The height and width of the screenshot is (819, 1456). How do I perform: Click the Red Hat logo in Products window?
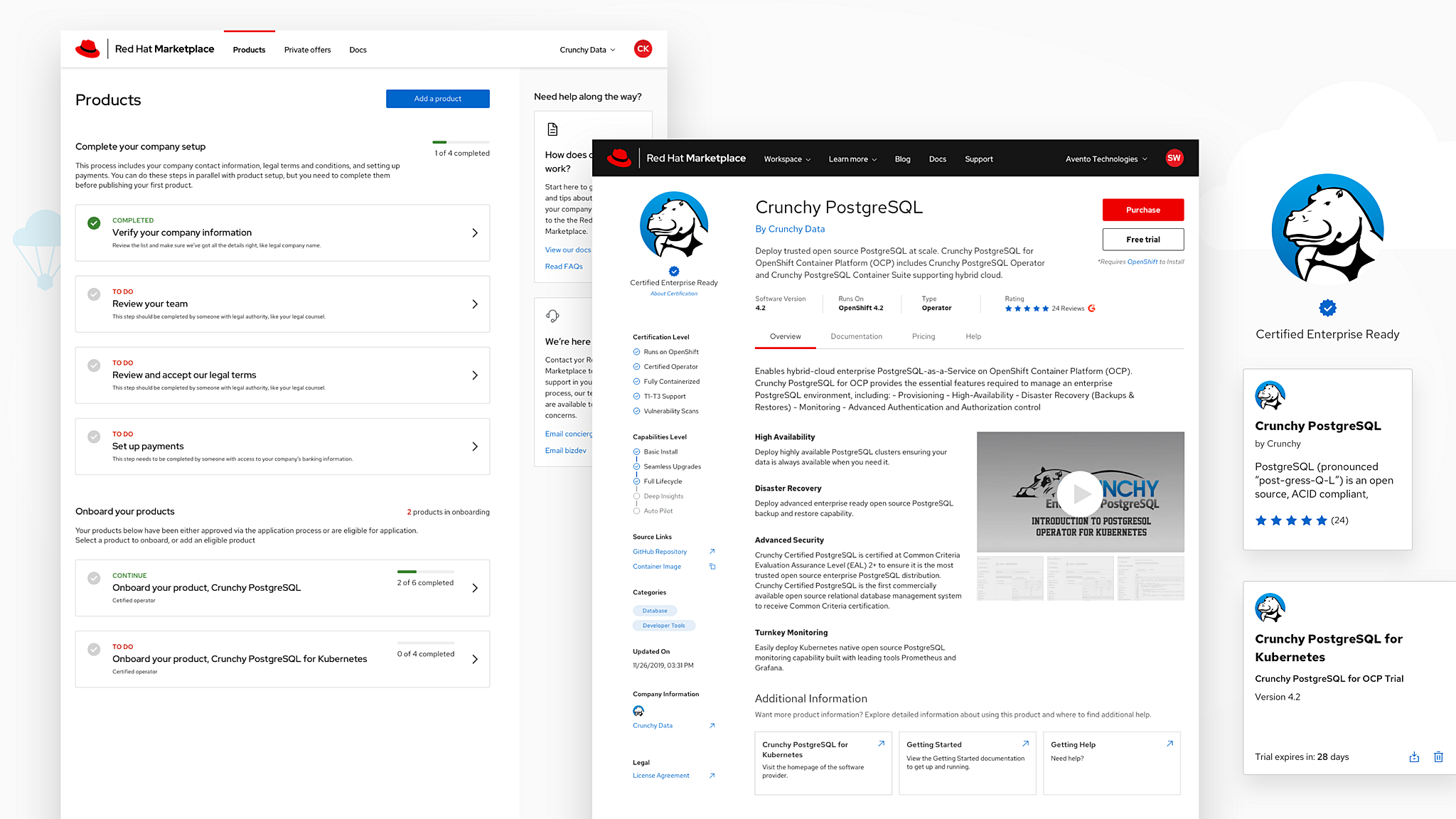coord(87,49)
